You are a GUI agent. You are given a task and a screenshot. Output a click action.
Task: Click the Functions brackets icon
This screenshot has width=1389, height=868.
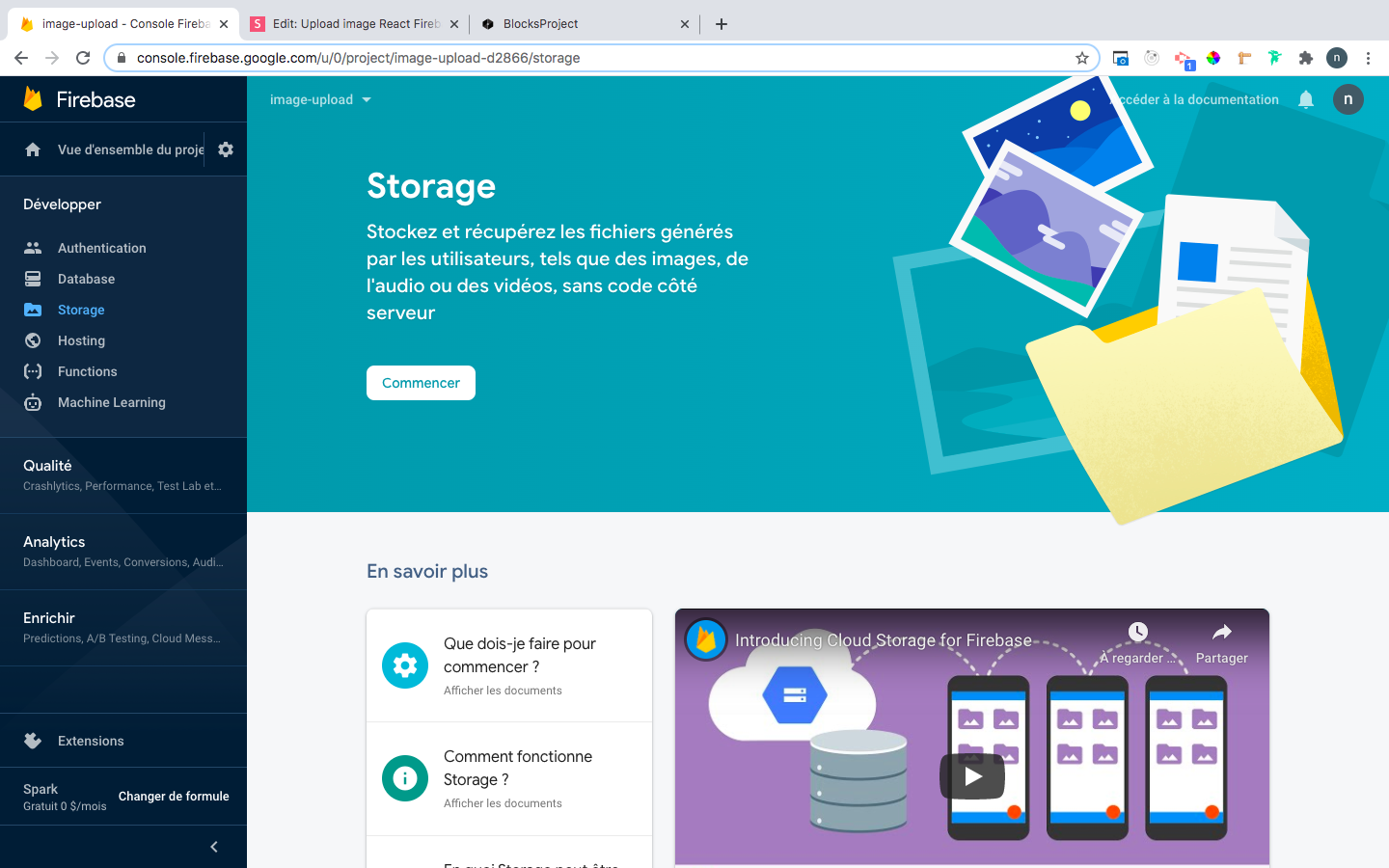click(x=33, y=371)
